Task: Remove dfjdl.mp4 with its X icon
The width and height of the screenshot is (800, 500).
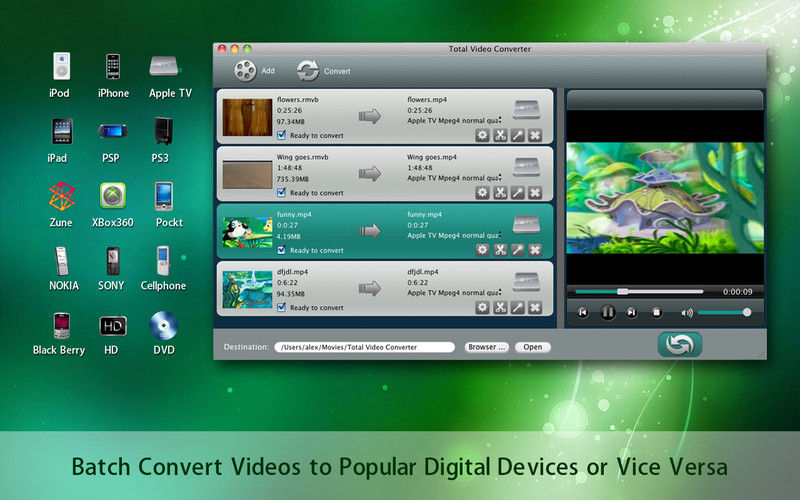Action: pyautogui.click(x=535, y=307)
